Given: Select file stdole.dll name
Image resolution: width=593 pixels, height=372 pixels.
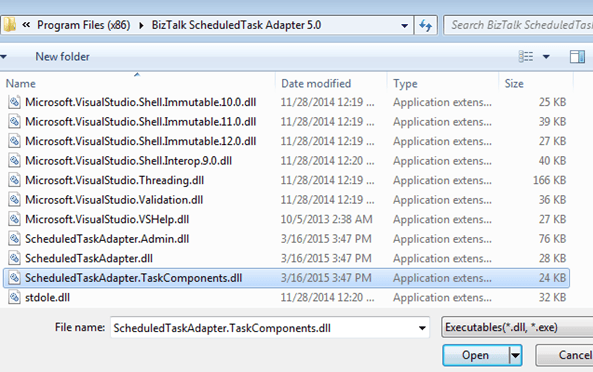Looking at the screenshot, I should click(48, 298).
